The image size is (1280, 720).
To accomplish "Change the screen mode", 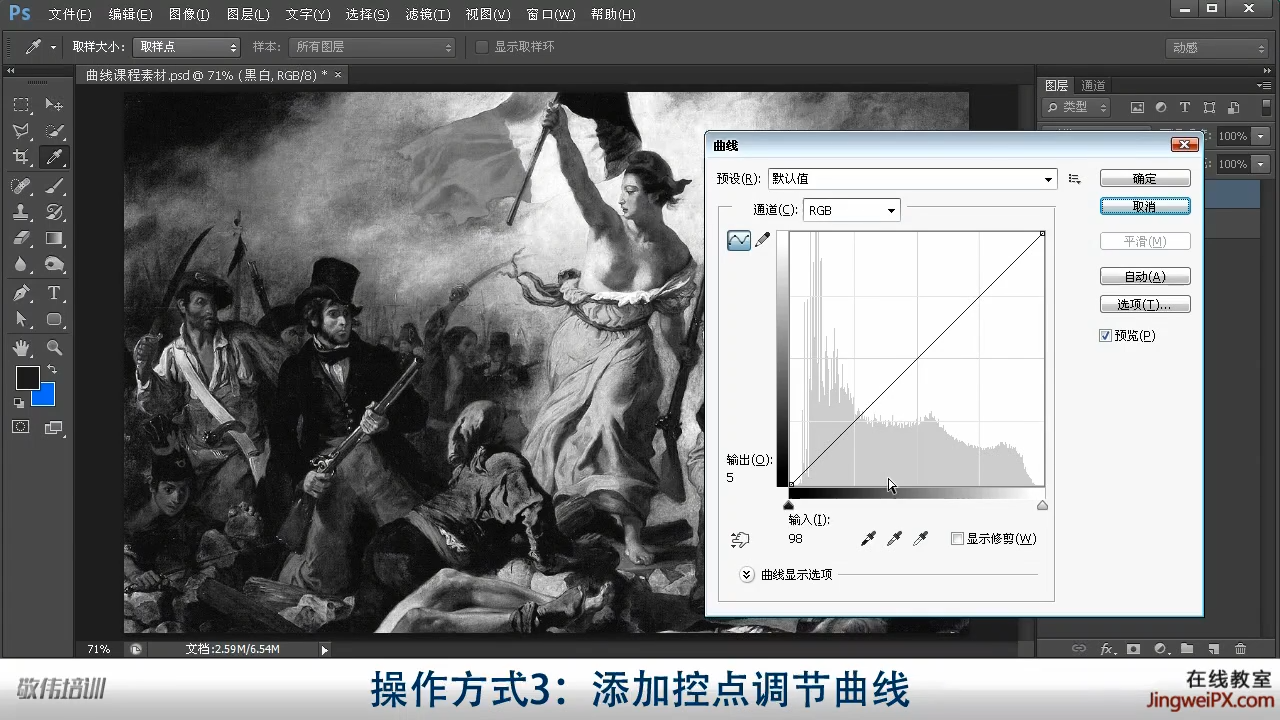I will pos(54,427).
